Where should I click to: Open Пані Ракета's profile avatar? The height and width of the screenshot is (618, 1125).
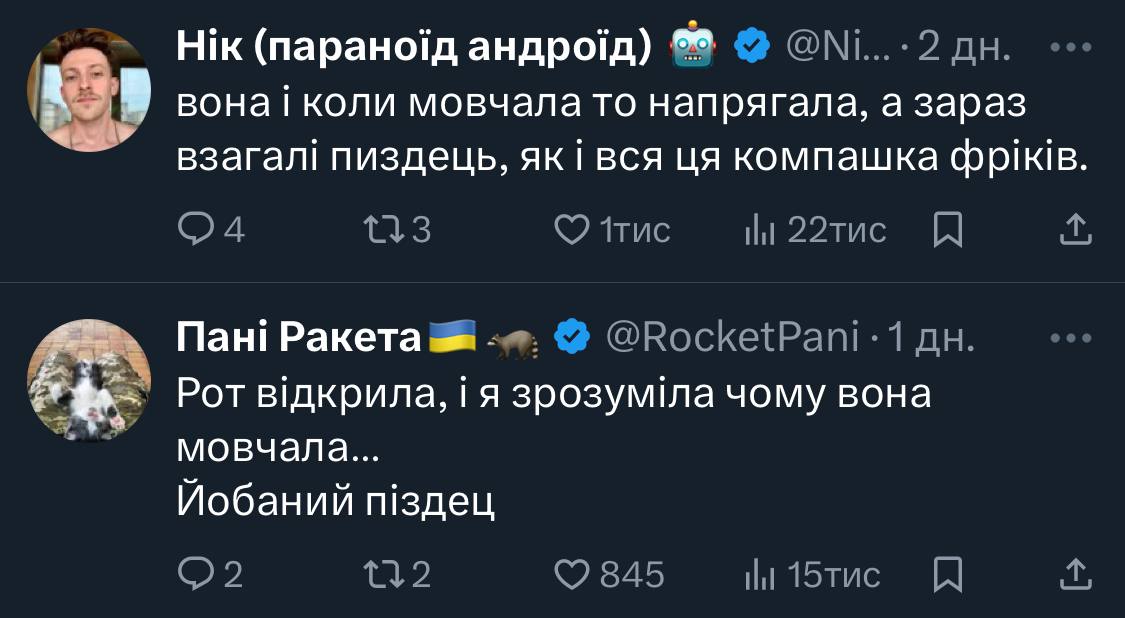[88, 380]
